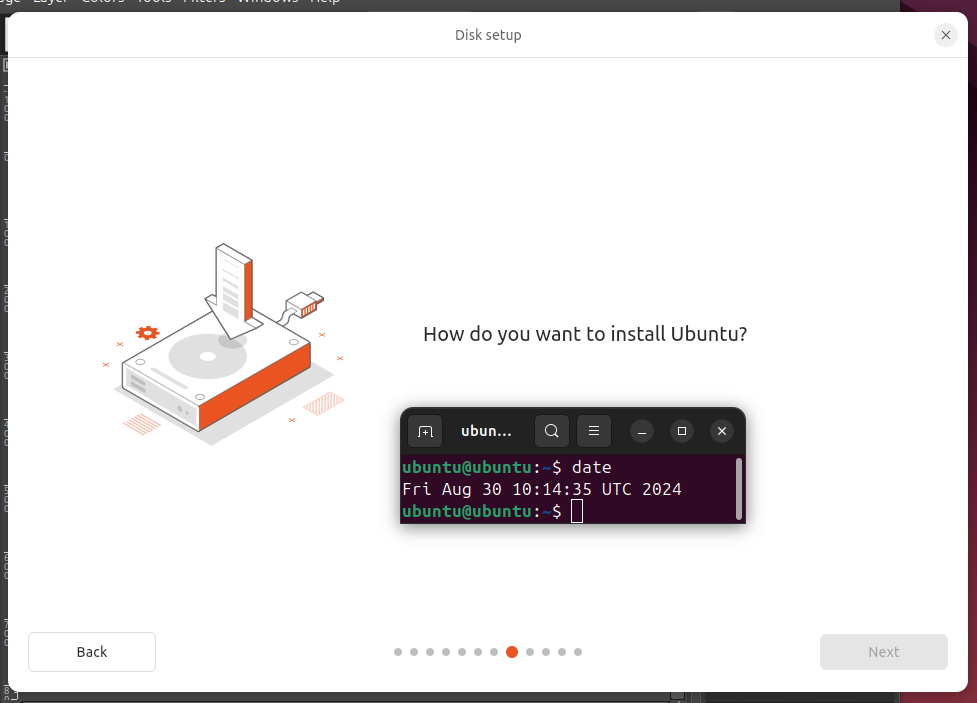Viewport: 977px width, 703px height.
Task: Click the first step indicator dot
Action: 398,652
